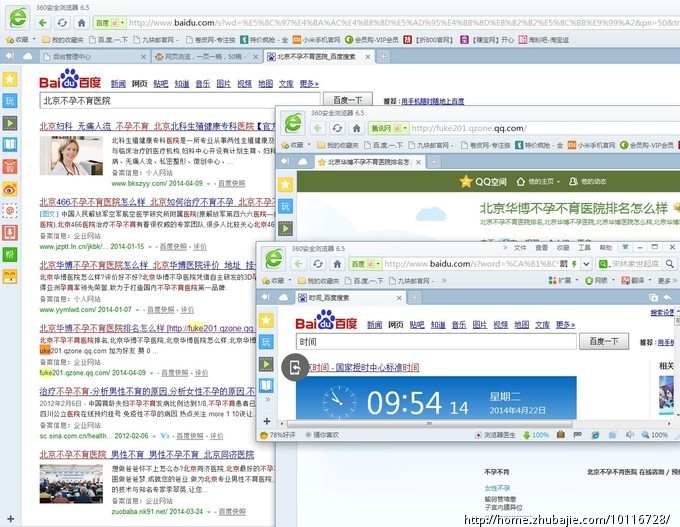Image resolution: width=680 pixels, height=527 pixels.
Task: Open the 我的收藏夹 bookmarks folder in back window
Action: (x=62, y=39)
